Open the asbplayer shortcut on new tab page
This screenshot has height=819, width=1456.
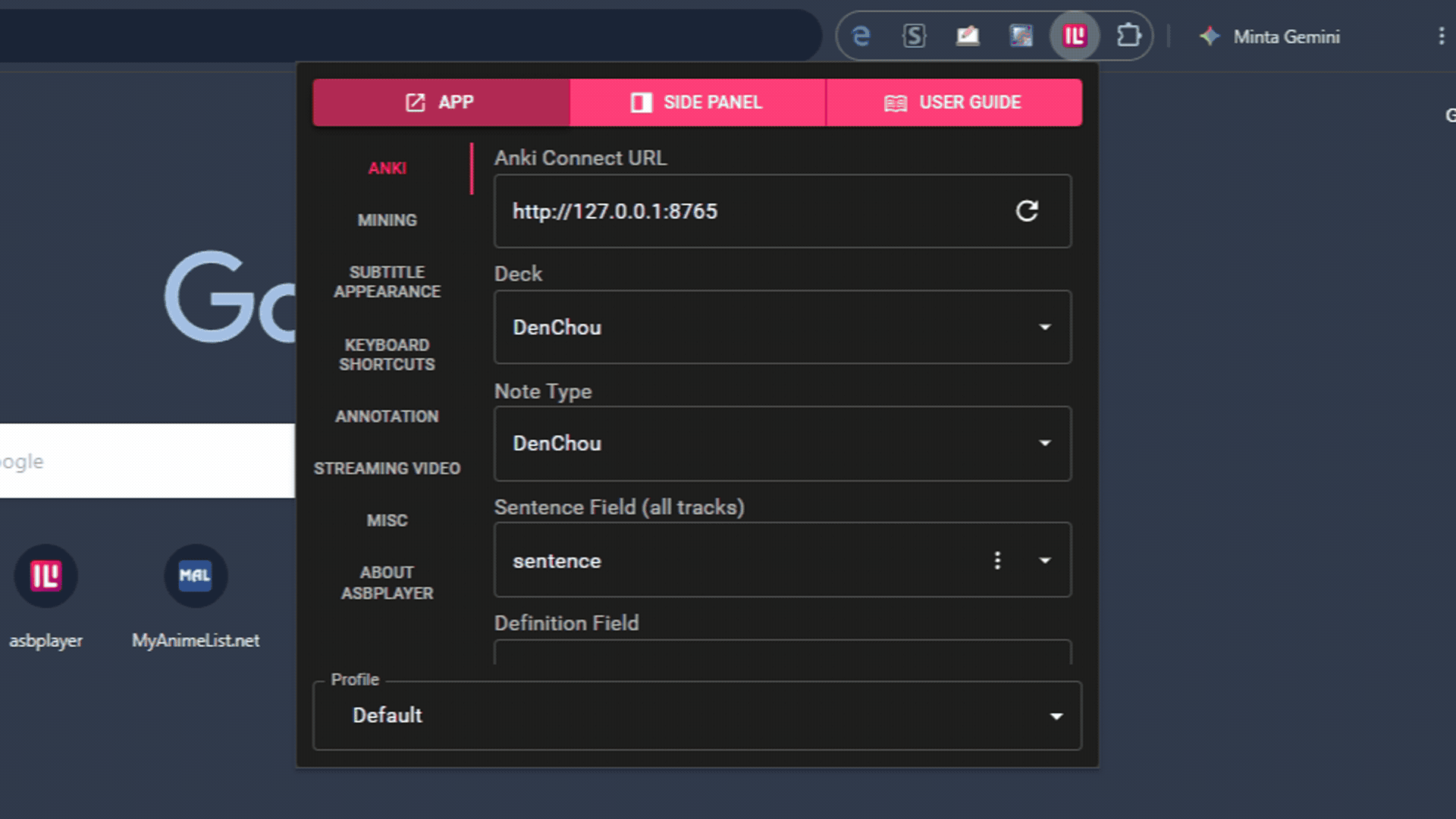click(45, 598)
